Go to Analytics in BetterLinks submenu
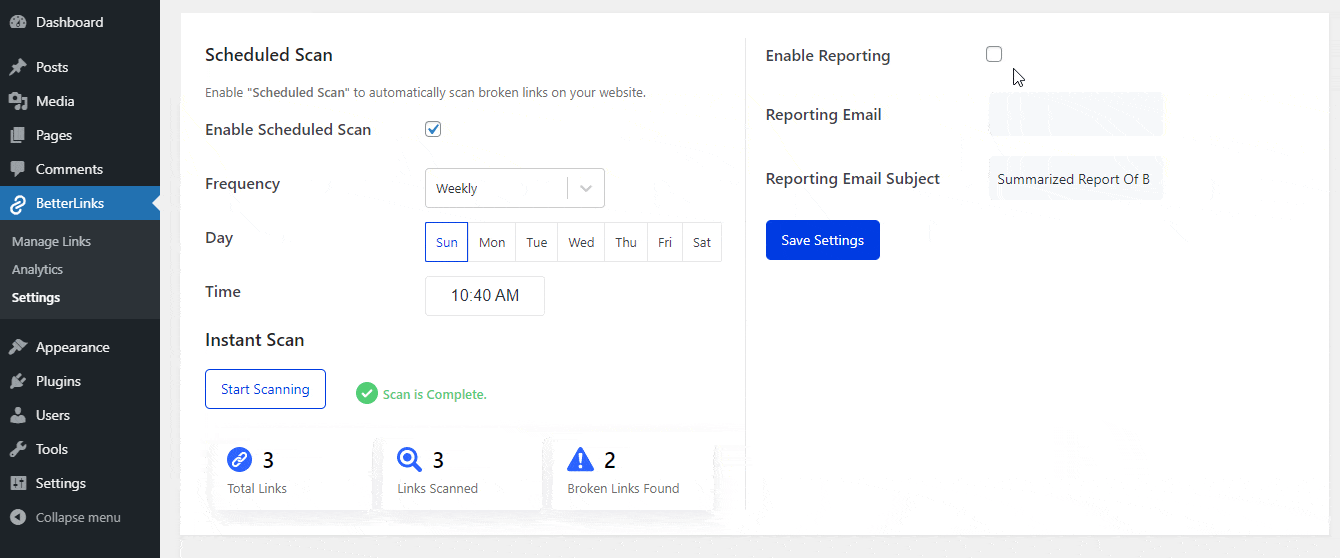Image resolution: width=1340 pixels, height=558 pixels. tap(37, 269)
